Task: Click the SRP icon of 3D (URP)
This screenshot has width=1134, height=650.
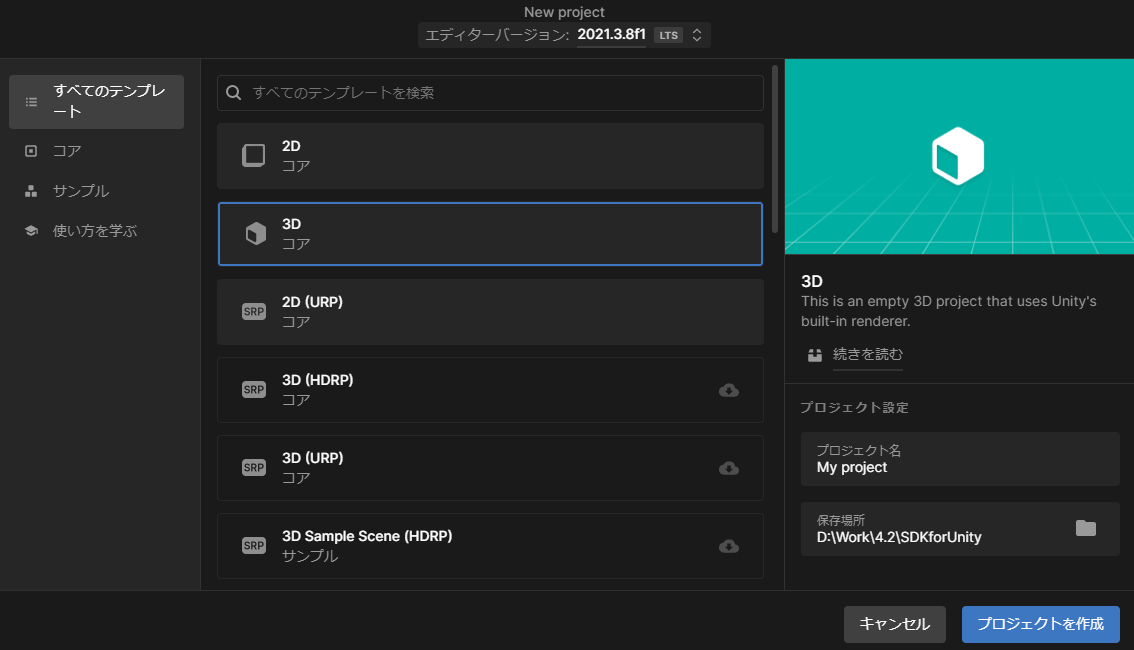Action: tap(254, 468)
